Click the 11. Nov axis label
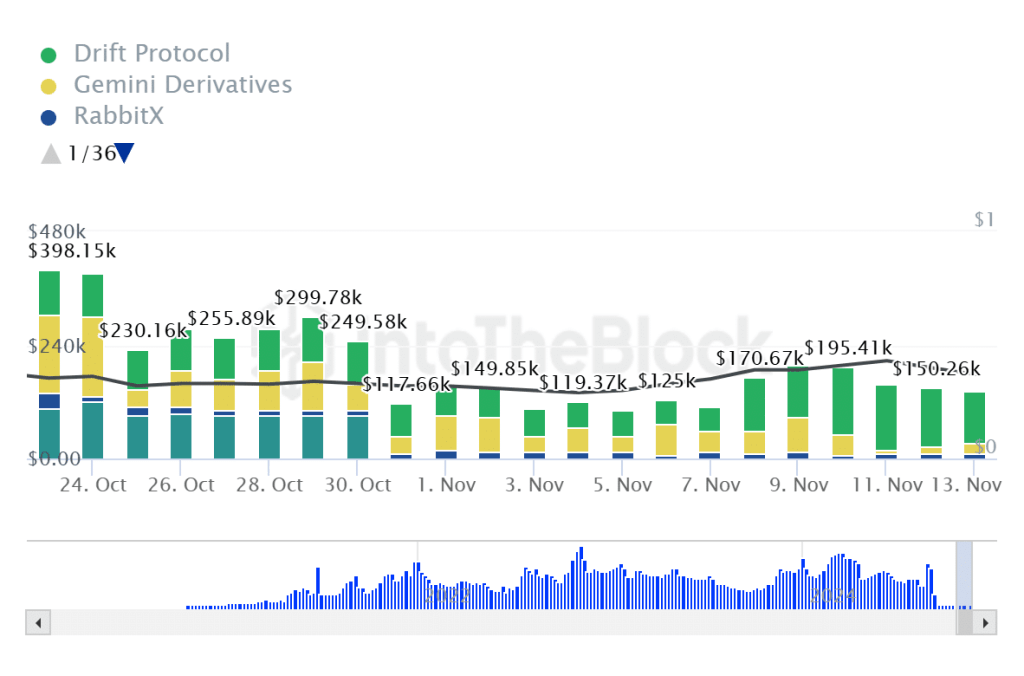 [887, 485]
